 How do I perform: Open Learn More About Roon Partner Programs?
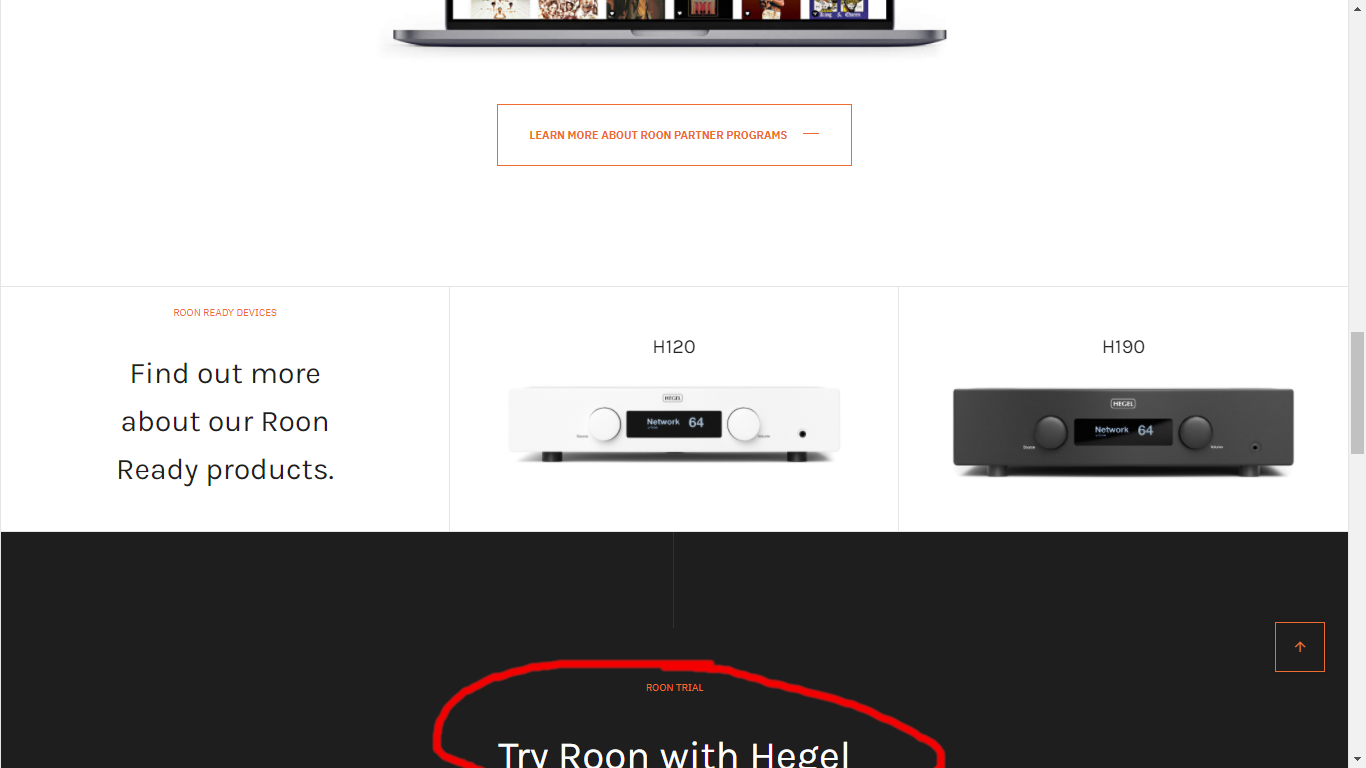pyautogui.click(x=674, y=135)
